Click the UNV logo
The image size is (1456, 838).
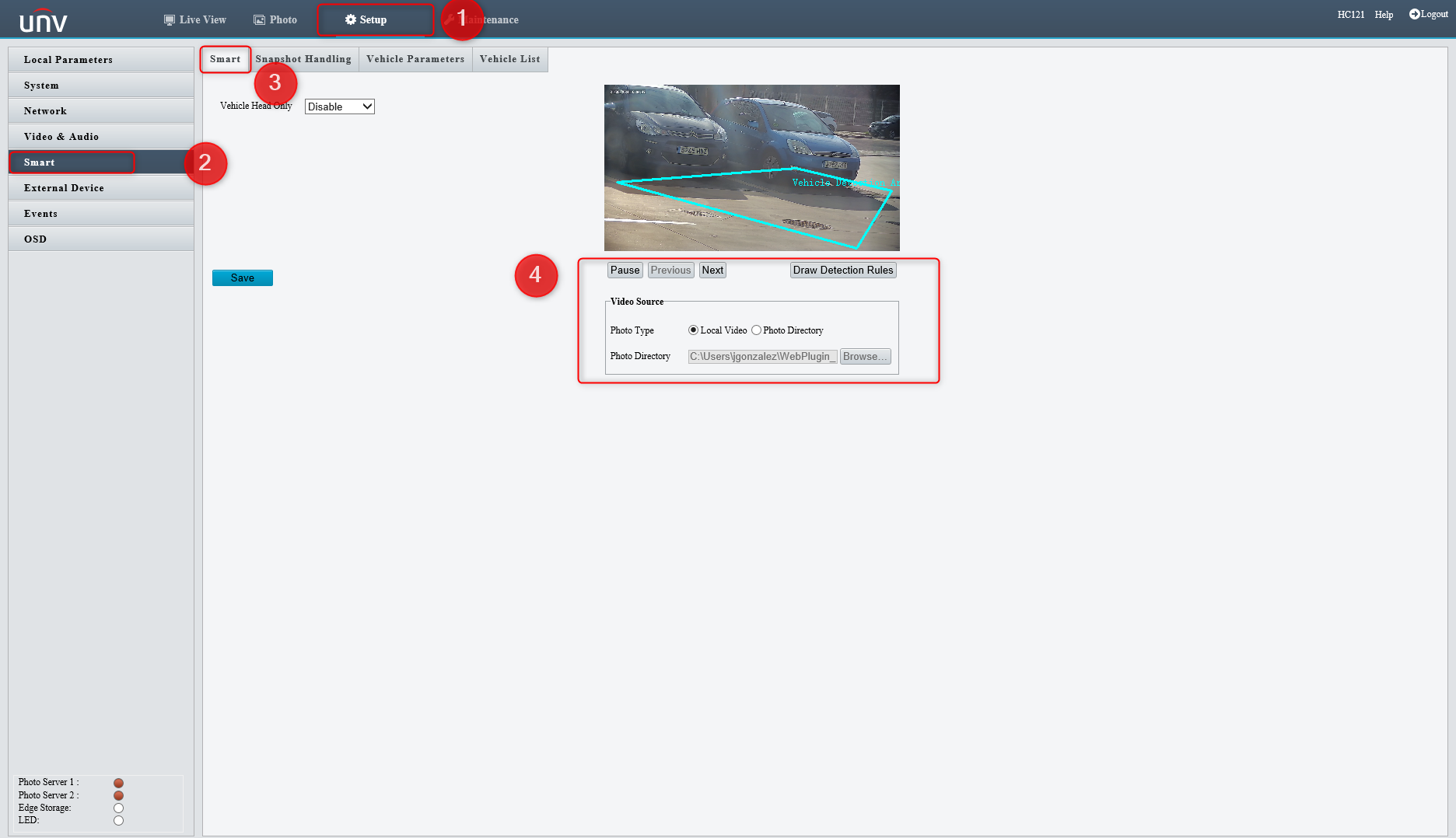[x=44, y=19]
